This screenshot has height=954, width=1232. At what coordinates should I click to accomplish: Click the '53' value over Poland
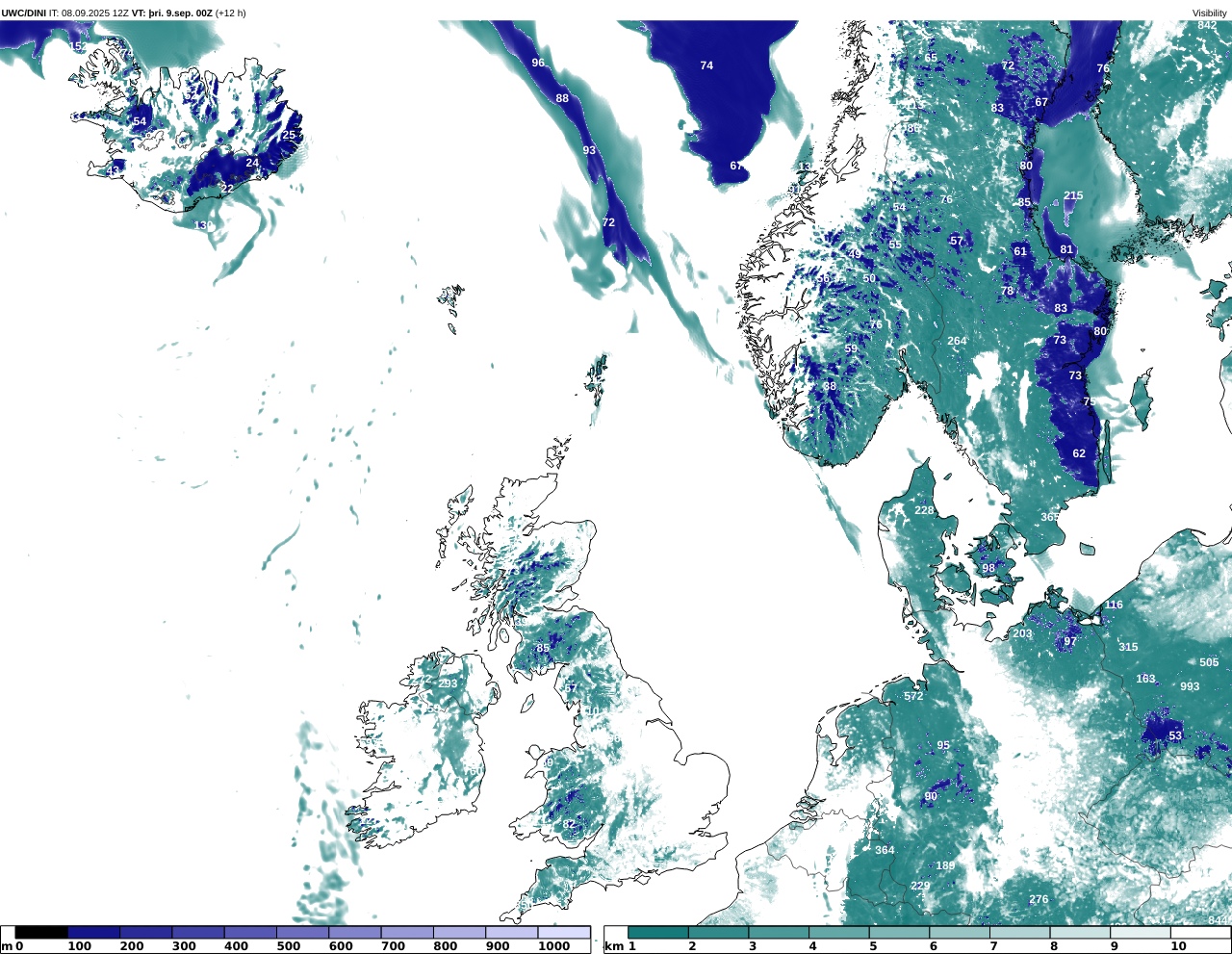[x=1175, y=735]
